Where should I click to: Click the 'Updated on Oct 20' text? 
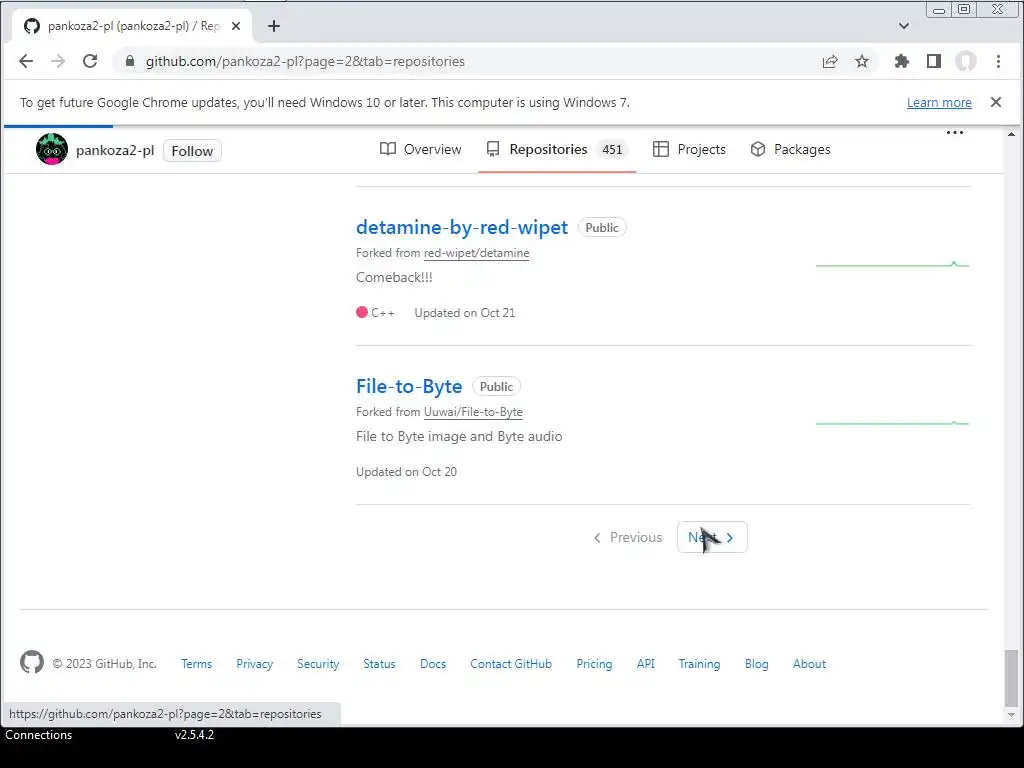406,472
